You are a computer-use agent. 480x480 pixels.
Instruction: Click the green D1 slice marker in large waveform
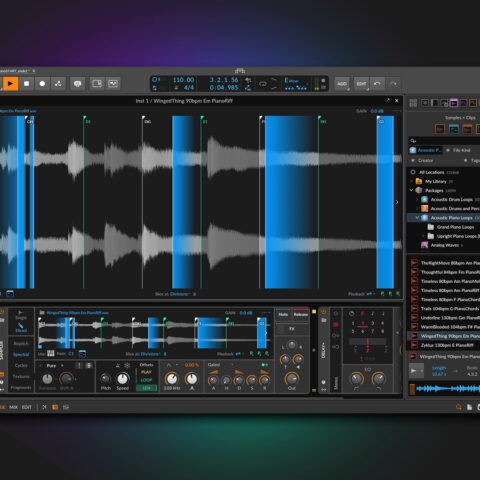84,117
